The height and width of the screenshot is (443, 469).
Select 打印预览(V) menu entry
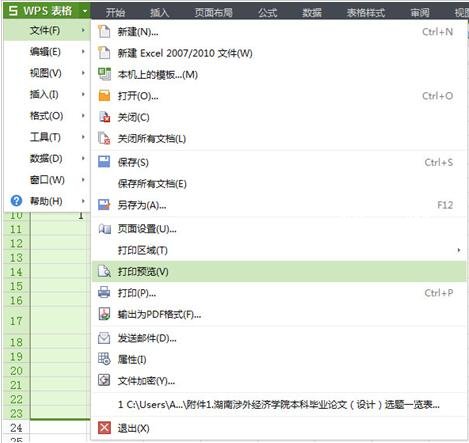coord(279,271)
